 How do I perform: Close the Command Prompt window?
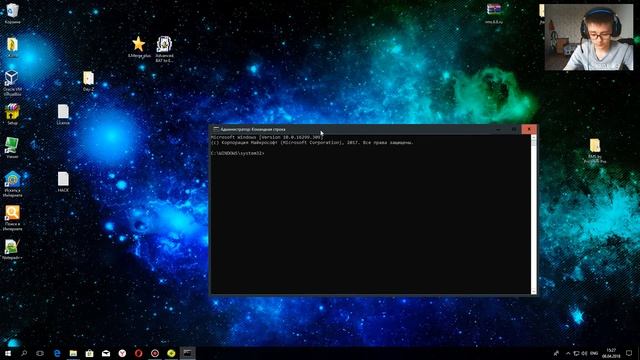(x=529, y=129)
